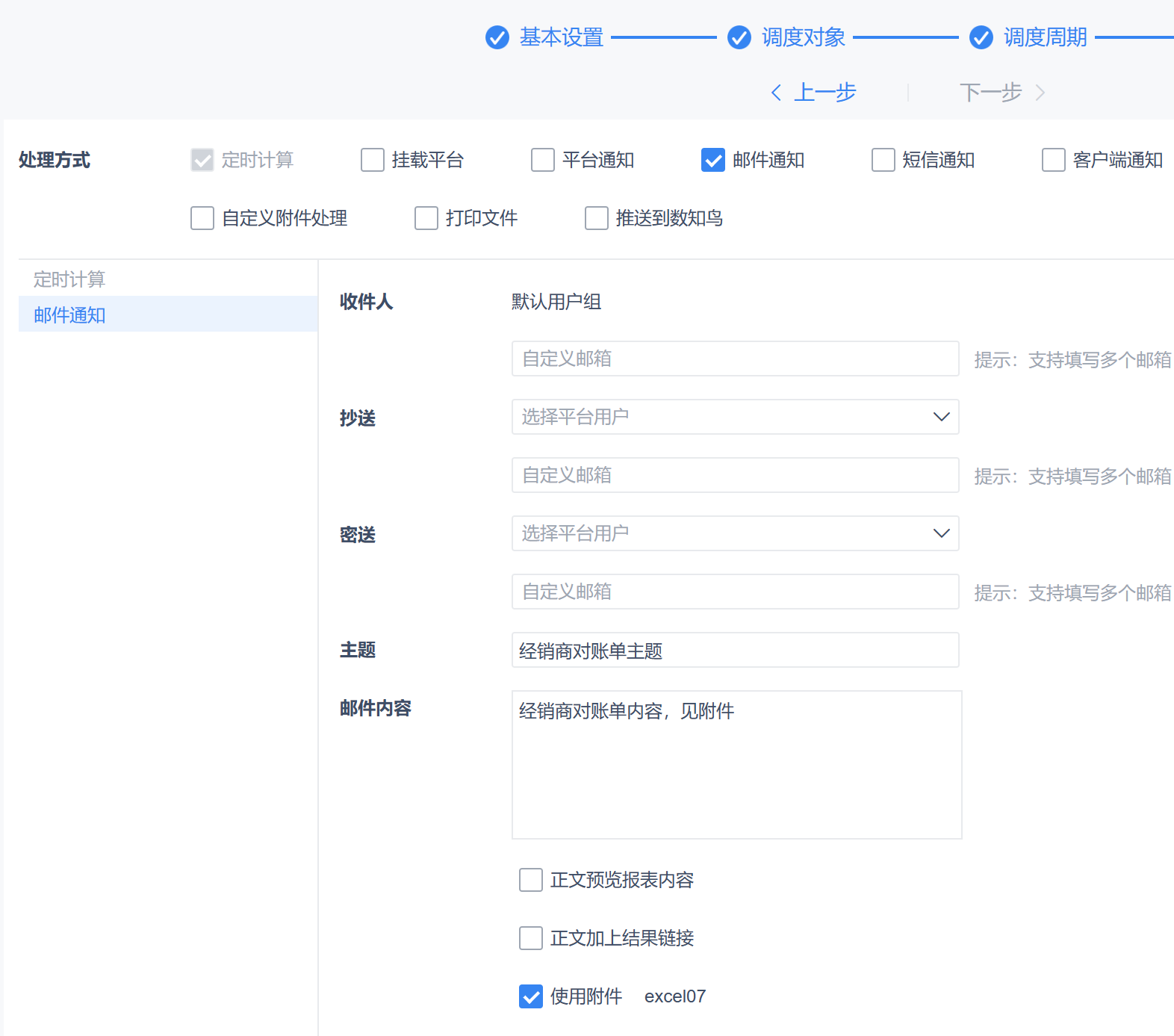
Task: Enable the 平台通知 checkbox
Action: 543,160
